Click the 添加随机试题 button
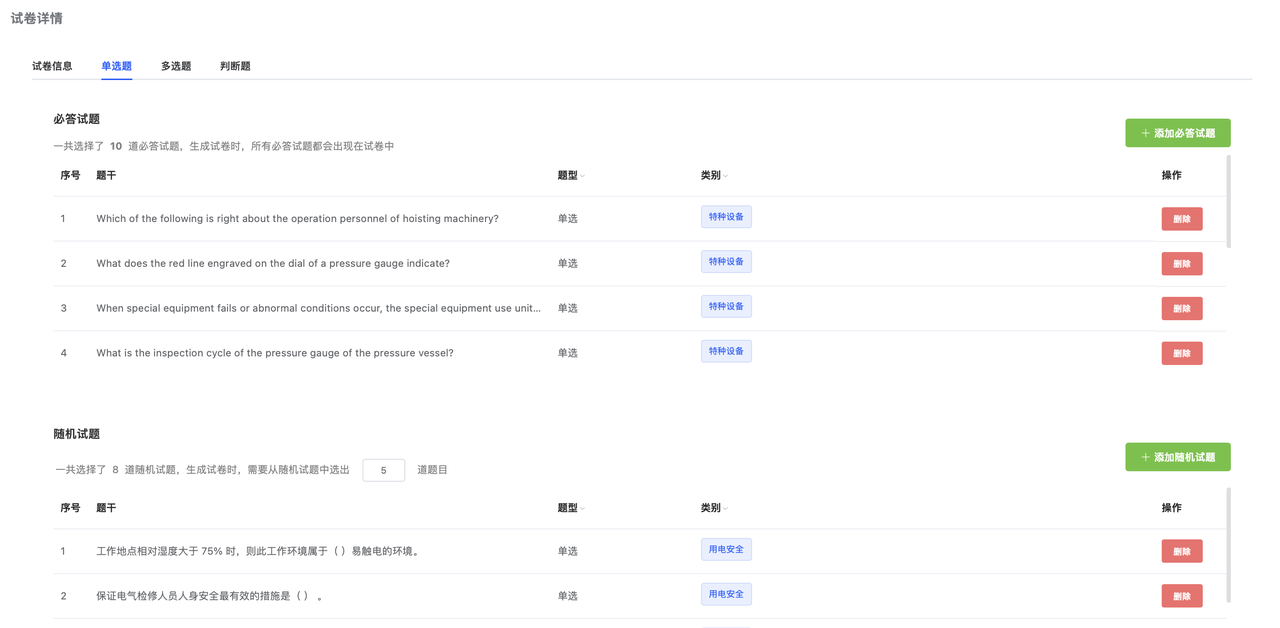The width and height of the screenshot is (1280, 628). 1177,457
